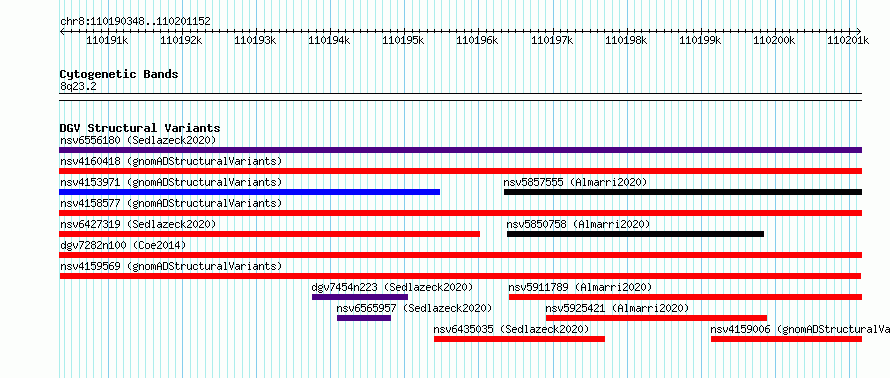890x378 pixels.
Task: Click the red bar under nsv4158577
Action: pyautogui.click(x=460, y=213)
